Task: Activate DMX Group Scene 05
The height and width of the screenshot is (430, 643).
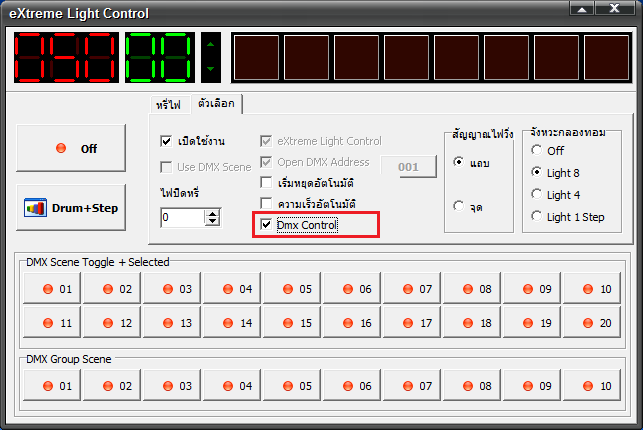Action: pos(292,385)
